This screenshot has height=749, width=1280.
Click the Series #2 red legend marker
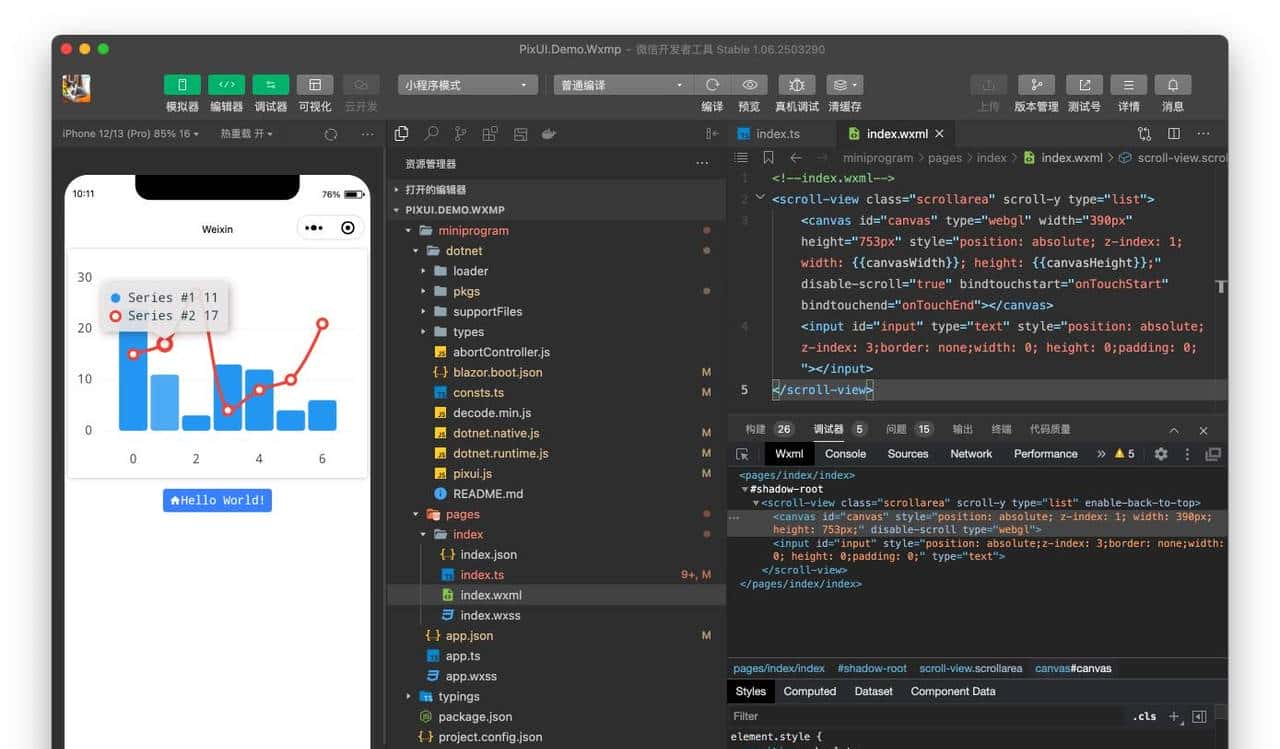tap(115, 316)
